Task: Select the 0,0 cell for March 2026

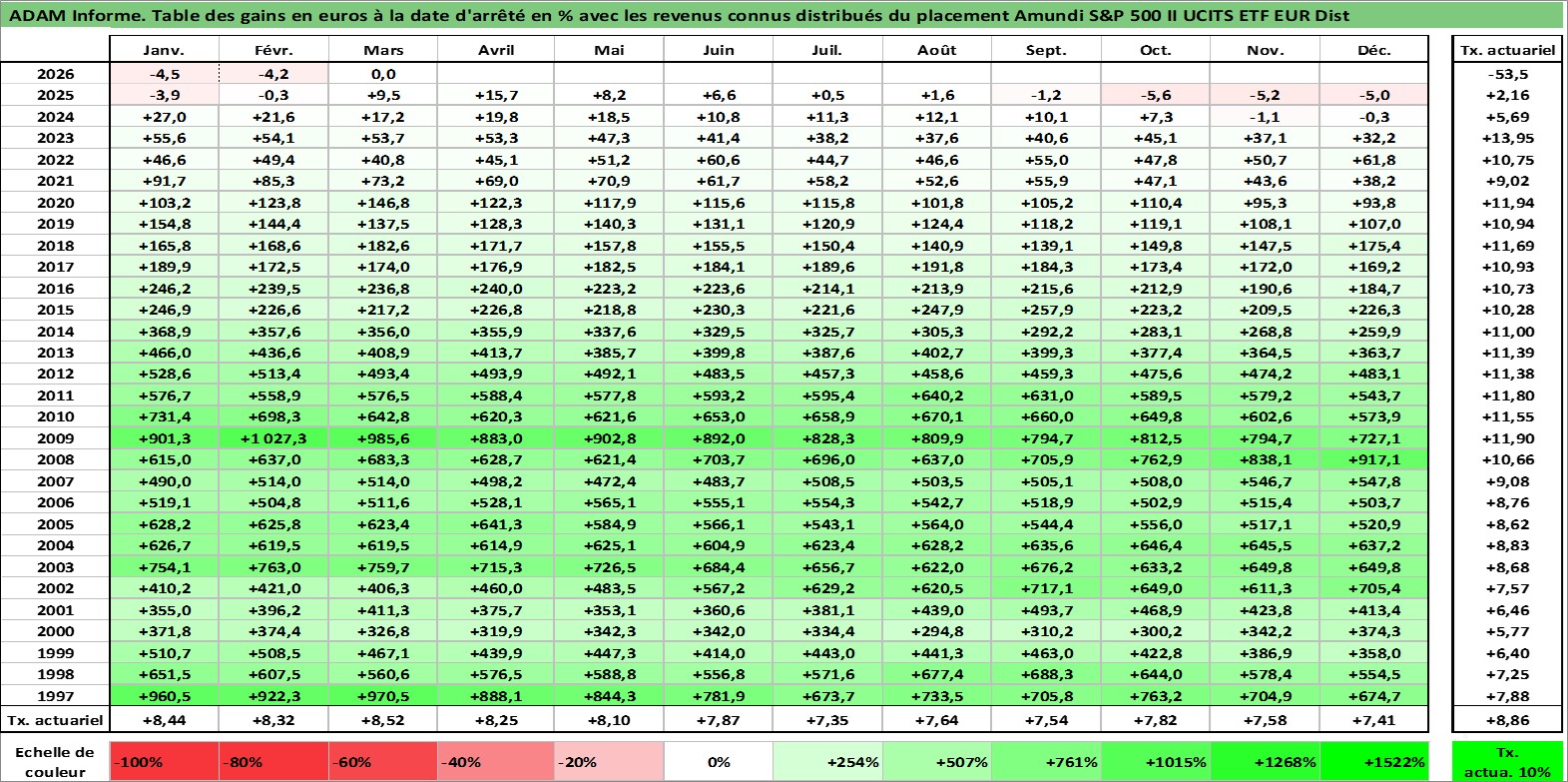Action: pos(383,74)
